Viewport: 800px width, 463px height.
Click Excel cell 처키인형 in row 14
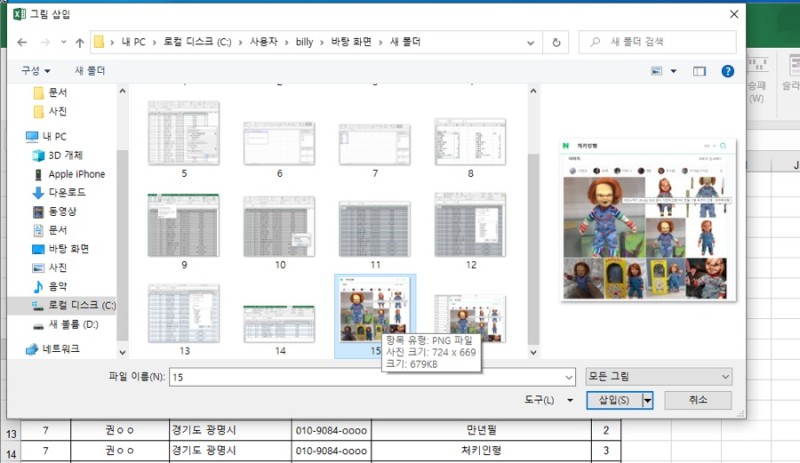tap(481, 451)
